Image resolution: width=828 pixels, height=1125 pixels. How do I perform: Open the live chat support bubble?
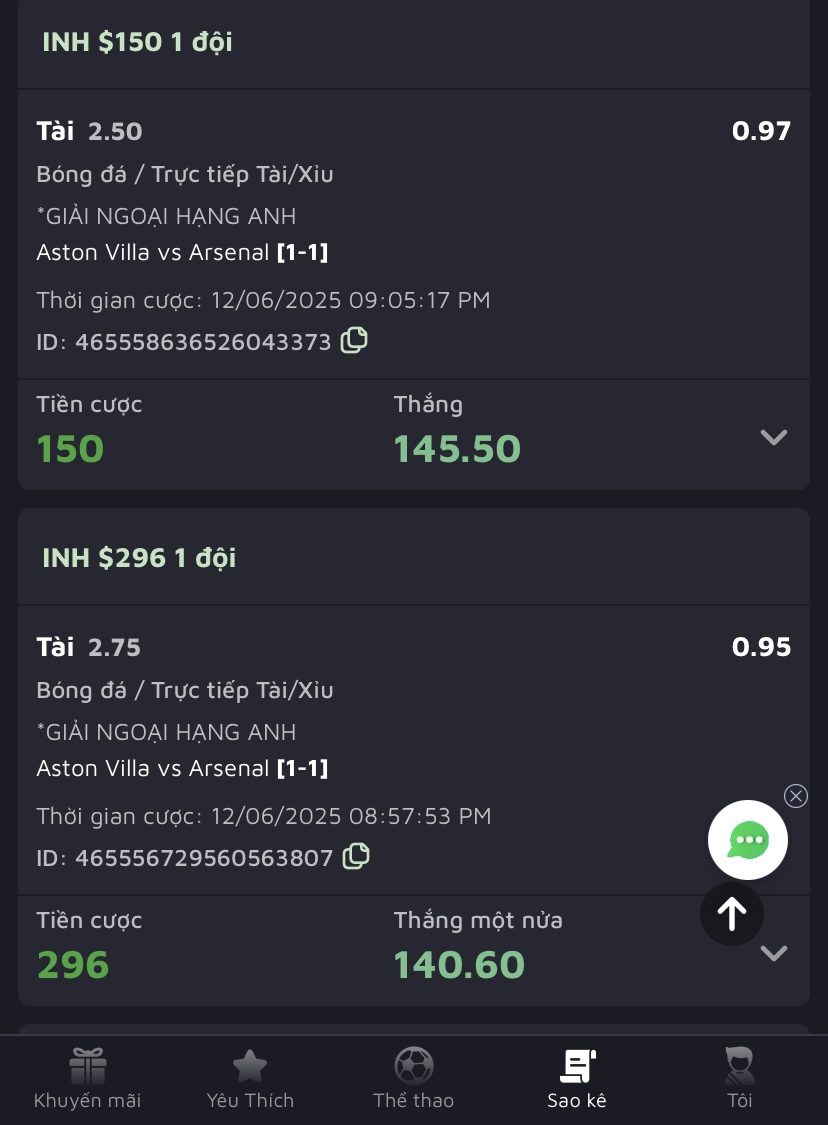coord(748,840)
